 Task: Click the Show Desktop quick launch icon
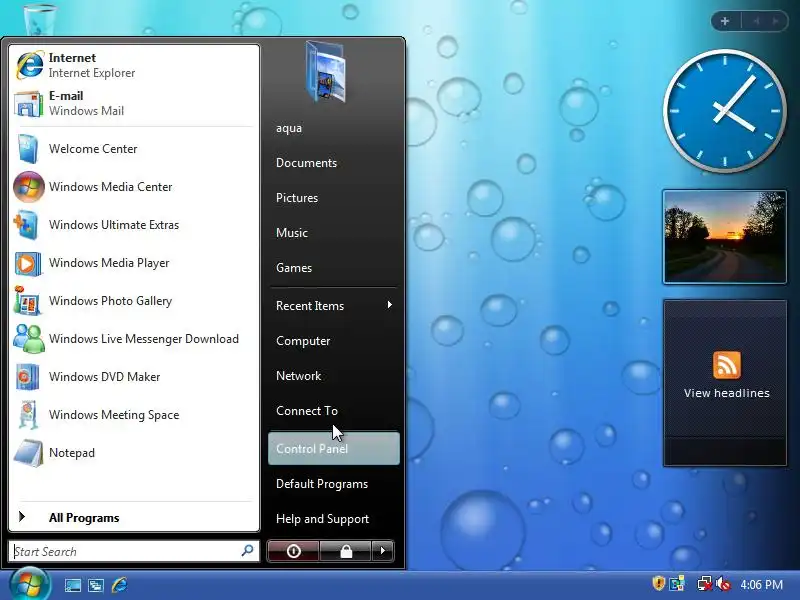(72, 585)
